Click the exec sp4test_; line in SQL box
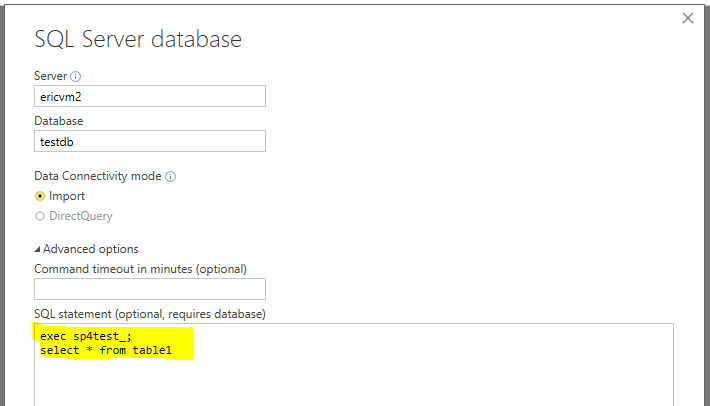The image size is (710, 406). [x=86, y=336]
